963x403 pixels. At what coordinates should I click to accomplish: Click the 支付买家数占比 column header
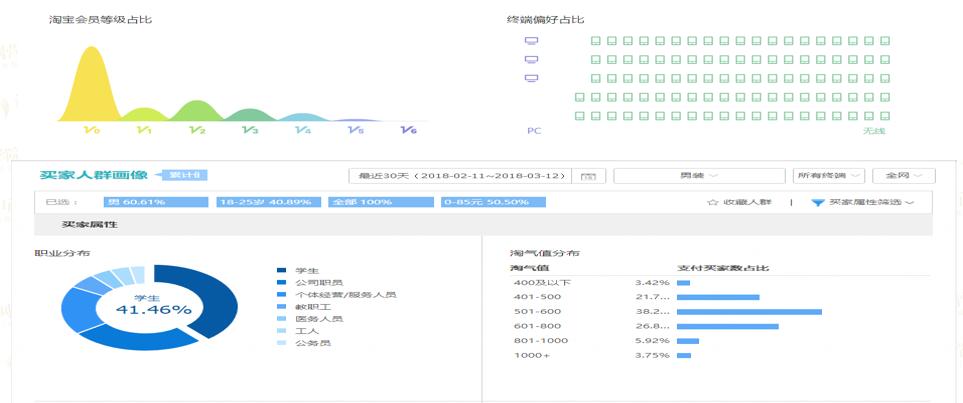tap(723, 268)
